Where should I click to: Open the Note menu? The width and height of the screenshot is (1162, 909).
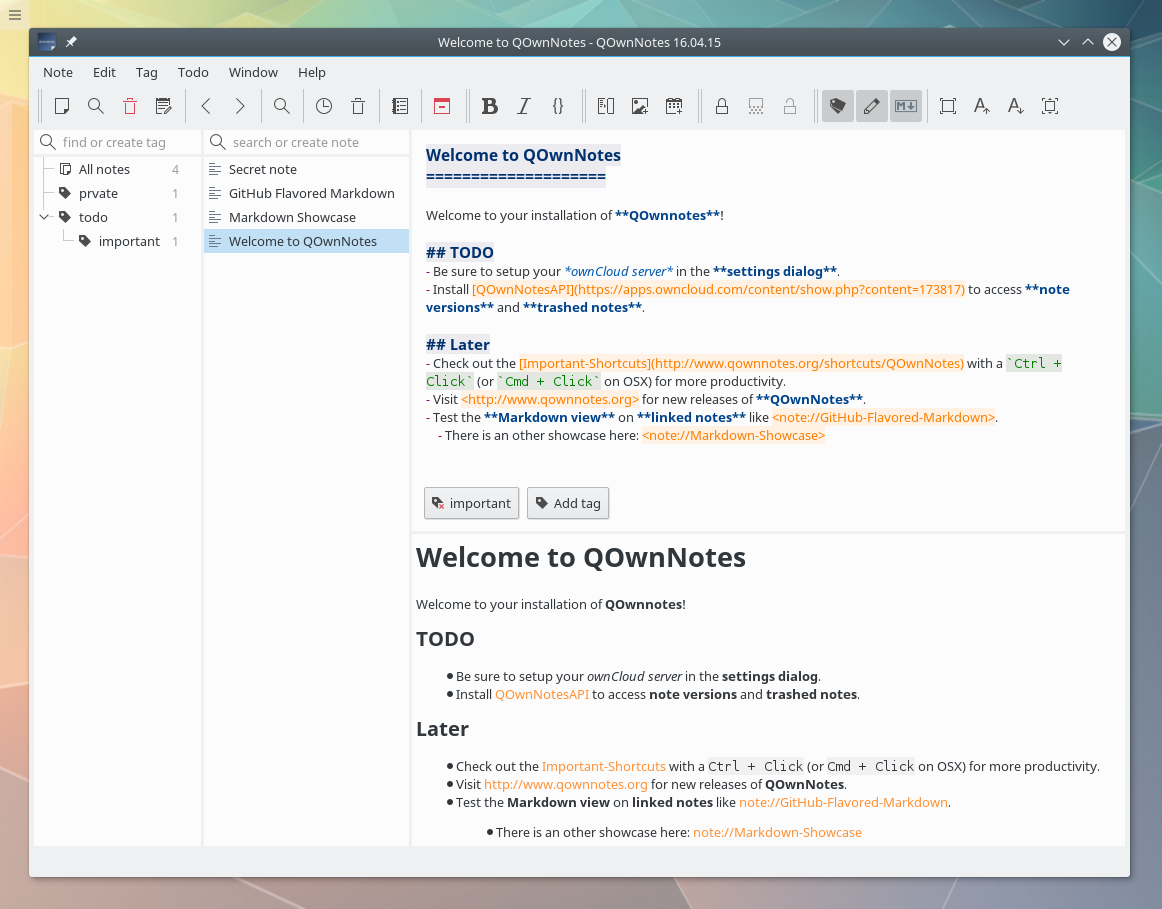(58, 73)
